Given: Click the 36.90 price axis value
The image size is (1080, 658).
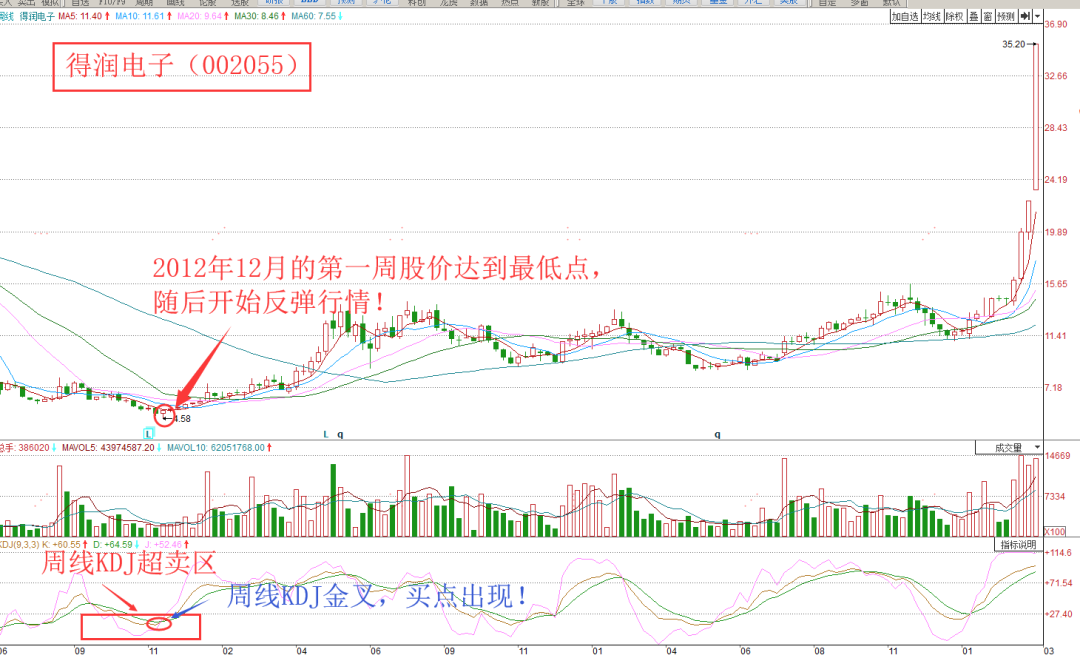Looking at the screenshot, I should [x=1056, y=24].
